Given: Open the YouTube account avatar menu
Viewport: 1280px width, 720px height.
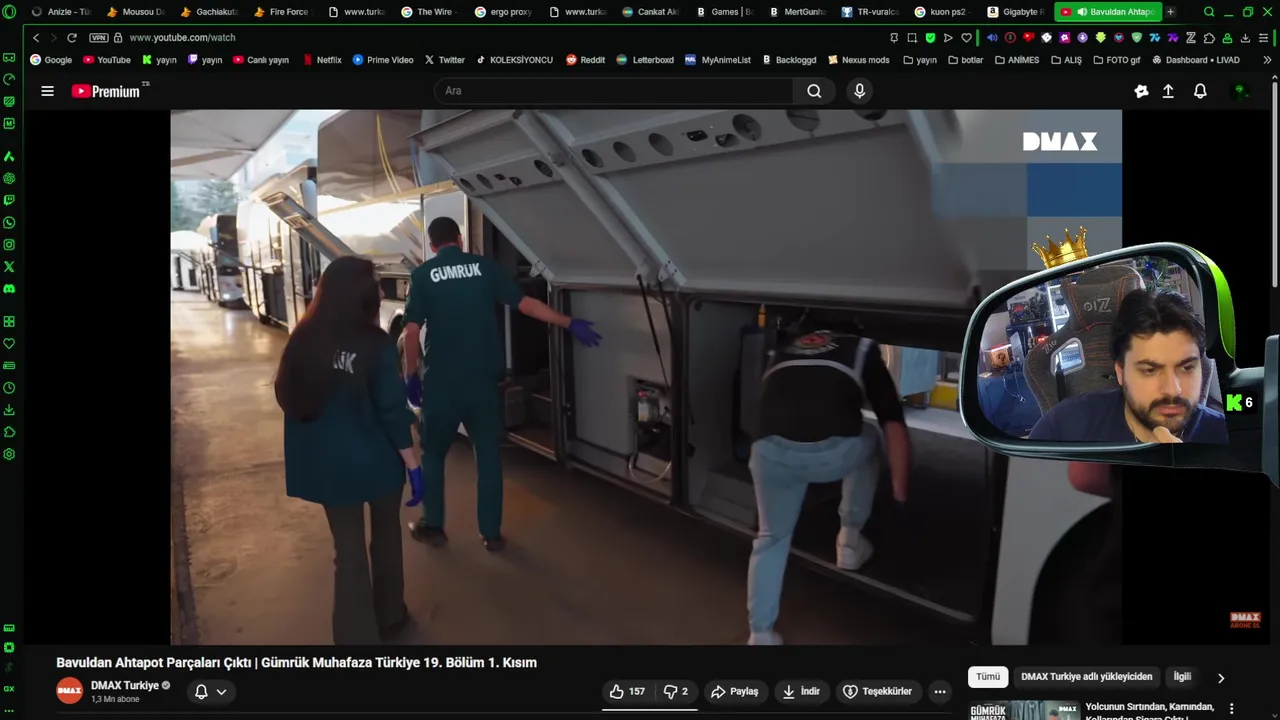Looking at the screenshot, I should pos(1241,91).
